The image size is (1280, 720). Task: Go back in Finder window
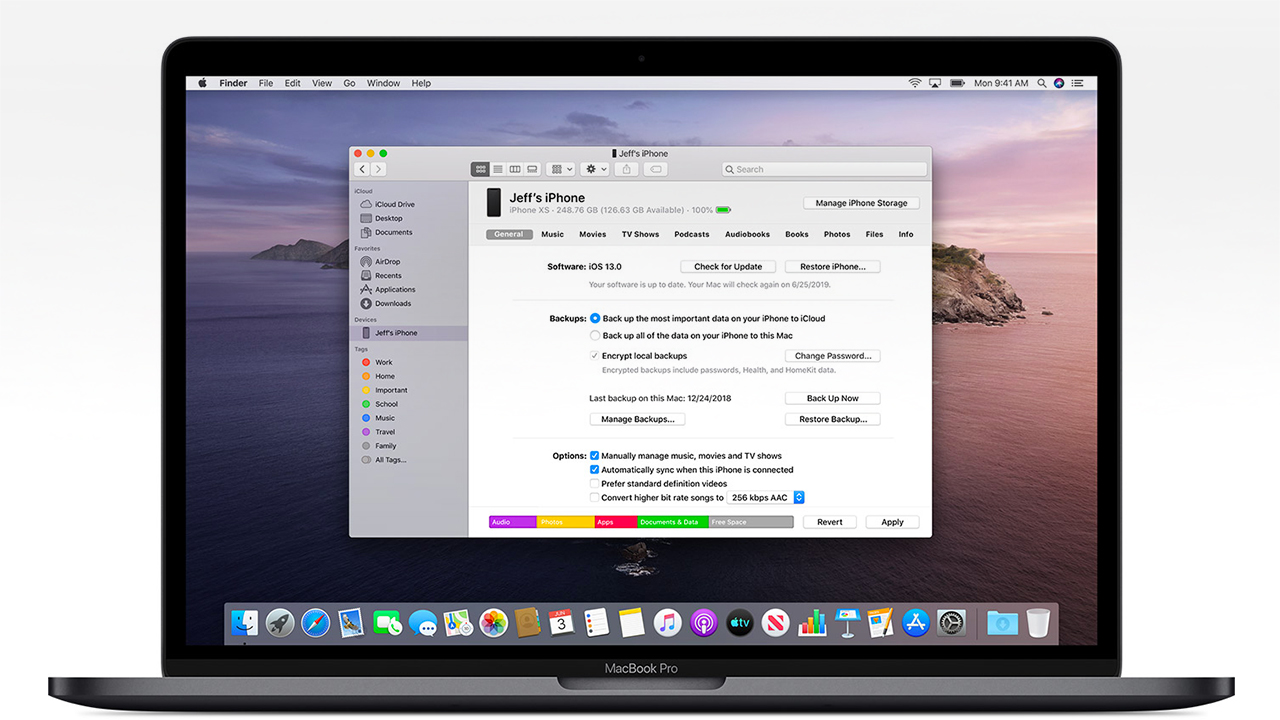pos(363,170)
